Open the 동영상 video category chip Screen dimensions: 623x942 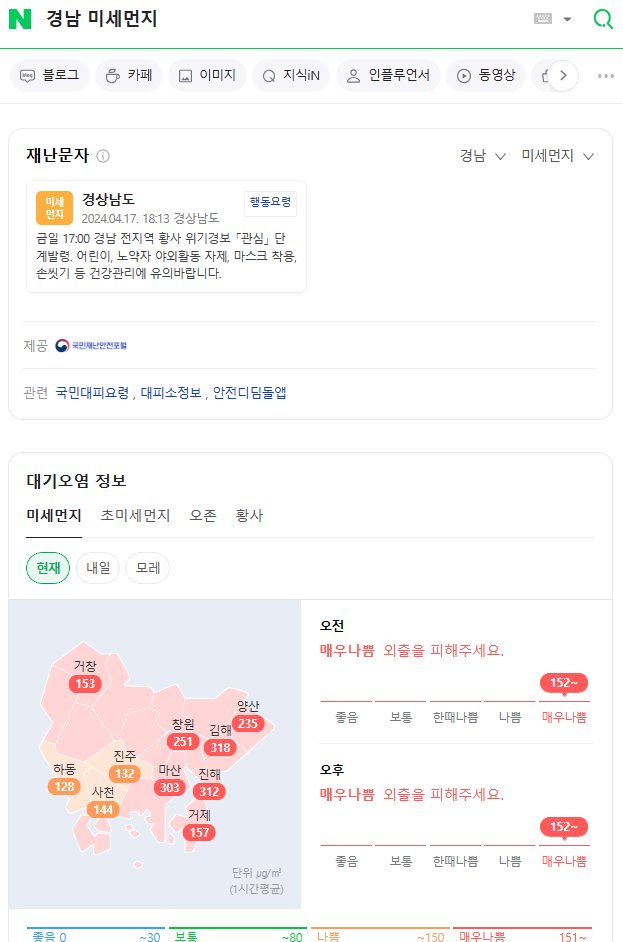486,76
